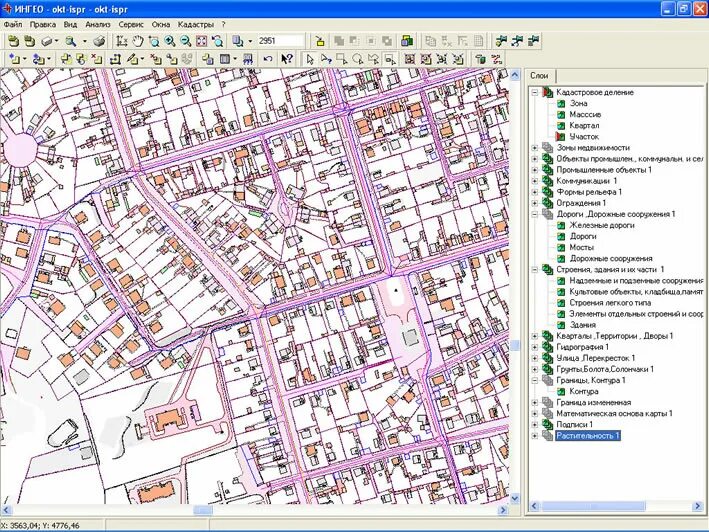The width and height of the screenshot is (709, 532).
Task: Click the green cylinder database icon
Action: coord(481,59)
